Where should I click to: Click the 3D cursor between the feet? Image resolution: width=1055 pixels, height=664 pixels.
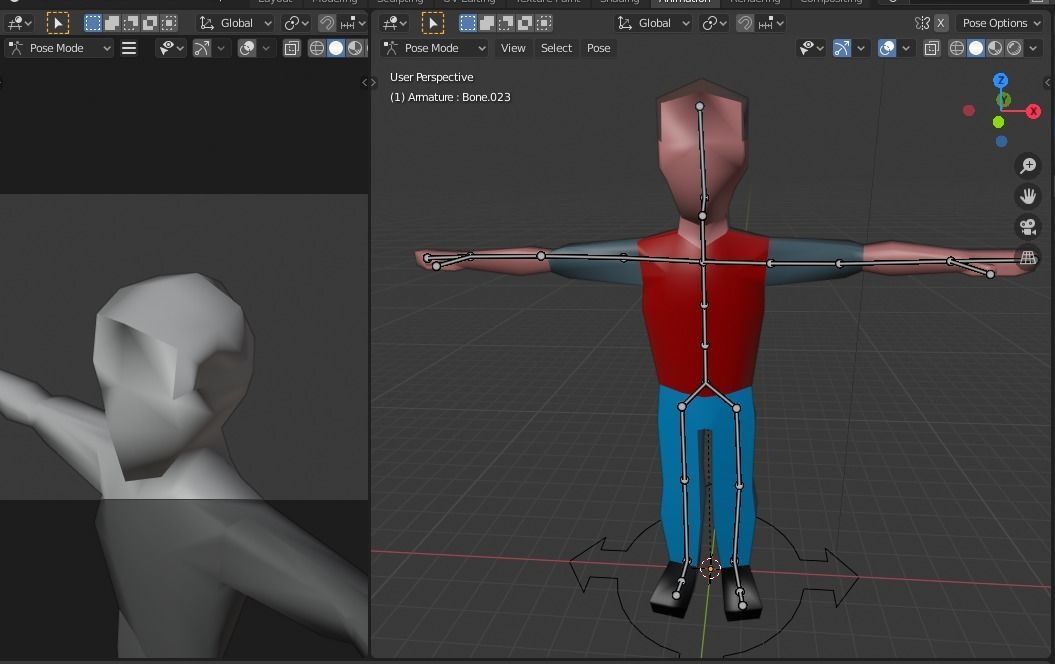(710, 568)
